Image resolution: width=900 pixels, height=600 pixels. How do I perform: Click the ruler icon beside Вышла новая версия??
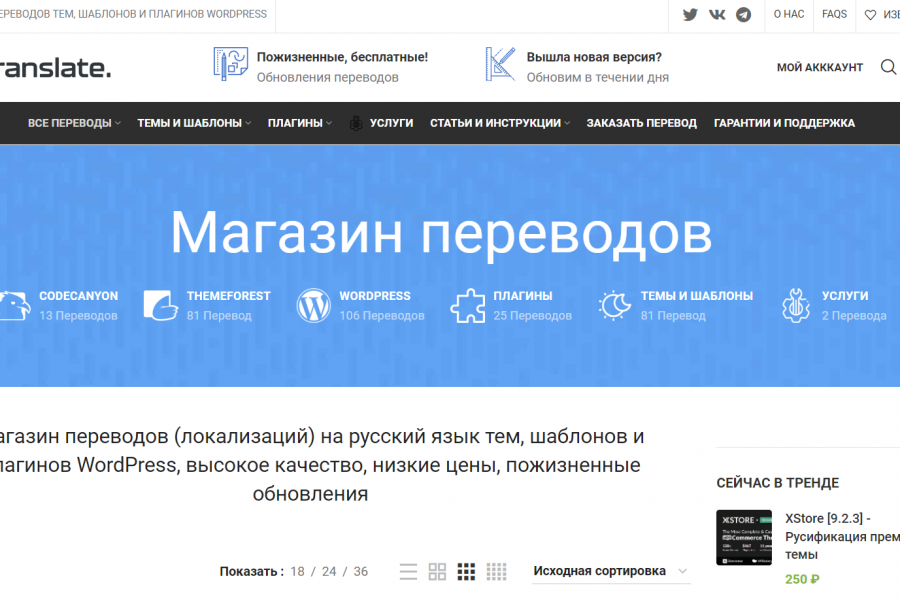coord(501,64)
